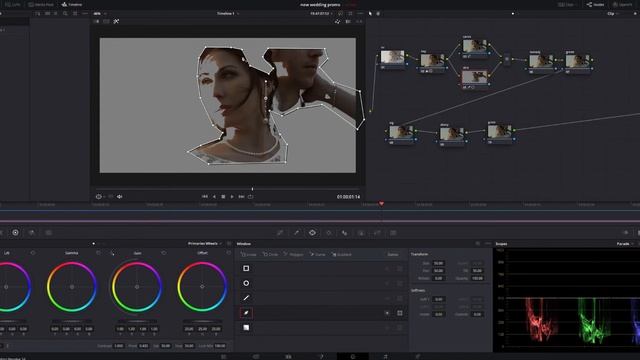Open the OpenFX panel
640x360 pixels.
point(623,4)
